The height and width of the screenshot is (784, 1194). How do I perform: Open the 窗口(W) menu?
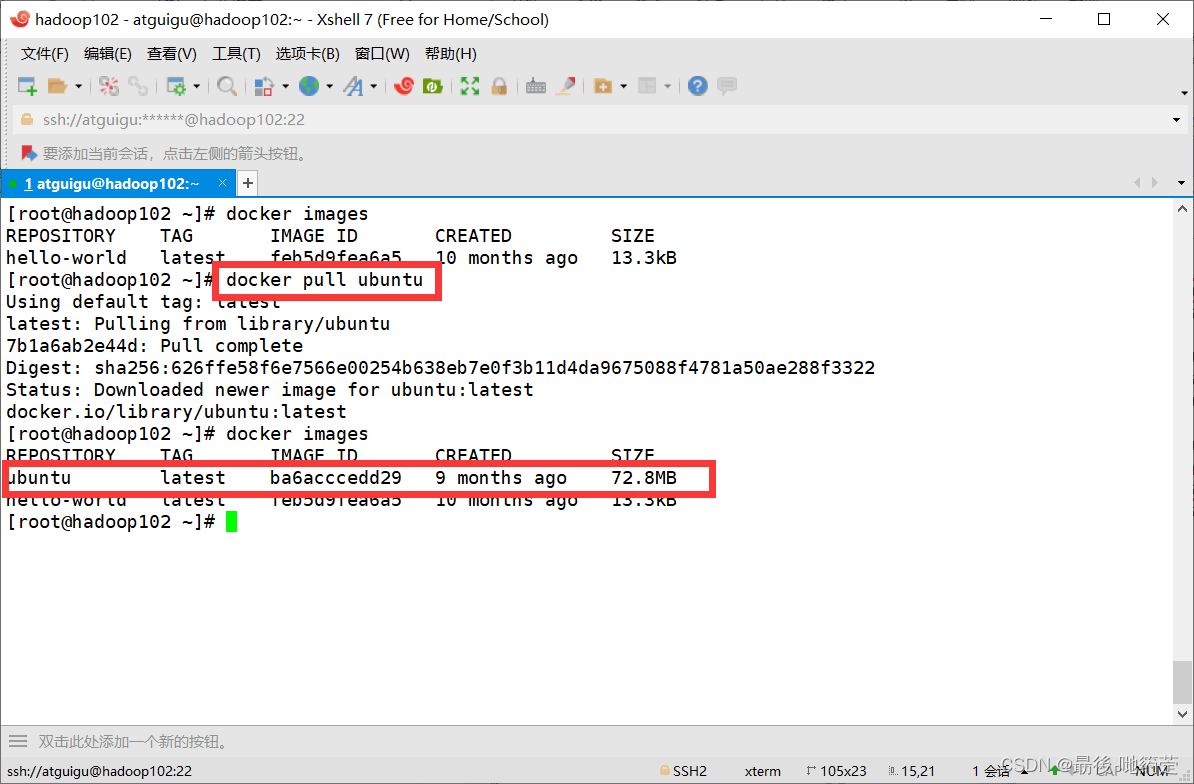tap(382, 54)
